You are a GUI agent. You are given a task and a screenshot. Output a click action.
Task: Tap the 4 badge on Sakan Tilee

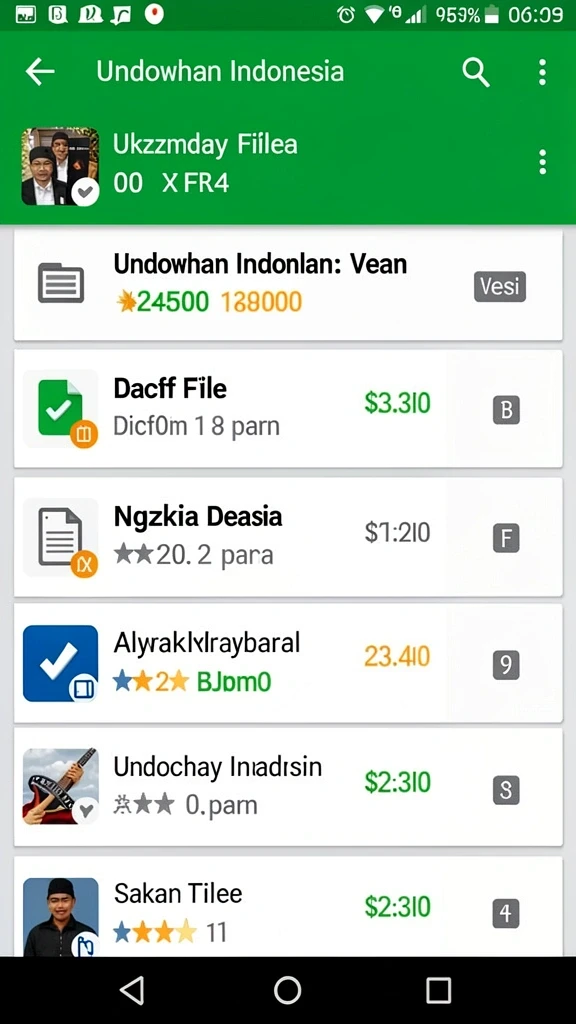point(506,913)
